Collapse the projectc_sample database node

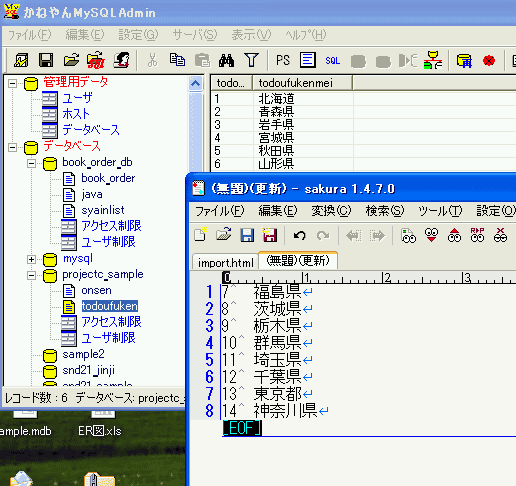(x=31, y=275)
